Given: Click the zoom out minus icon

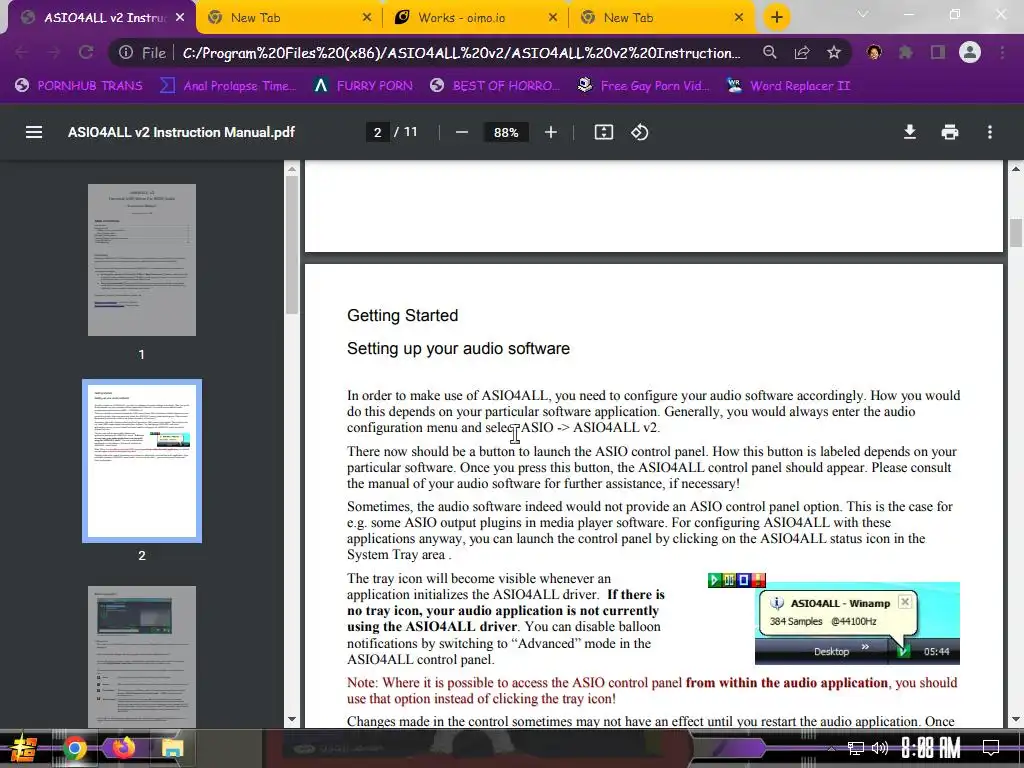Looking at the screenshot, I should 462,133.
